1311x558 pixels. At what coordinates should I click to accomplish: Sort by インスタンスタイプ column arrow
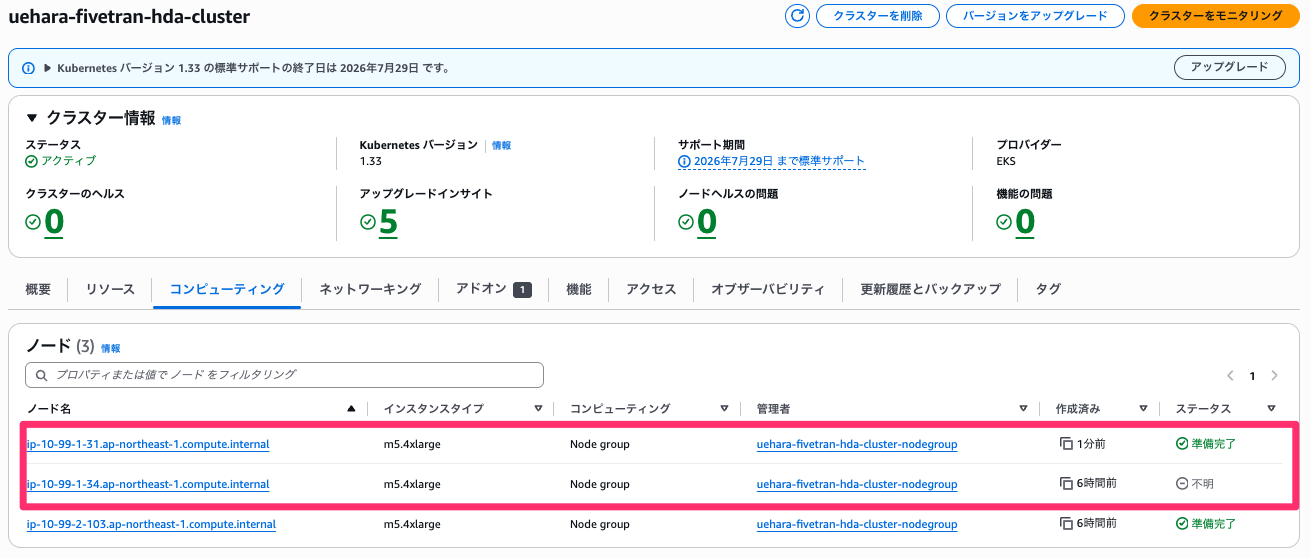pyautogui.click(x=538, y=408)
